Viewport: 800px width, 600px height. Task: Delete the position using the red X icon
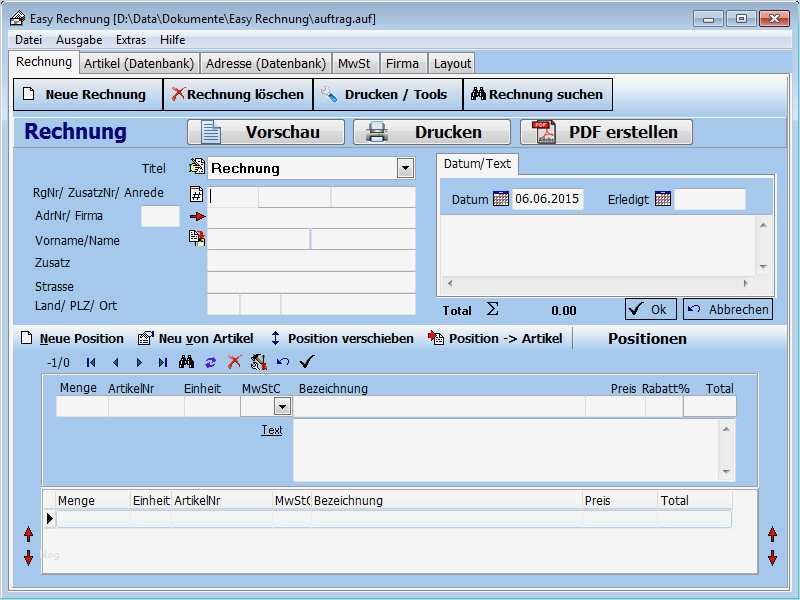(x=235, y=363)
